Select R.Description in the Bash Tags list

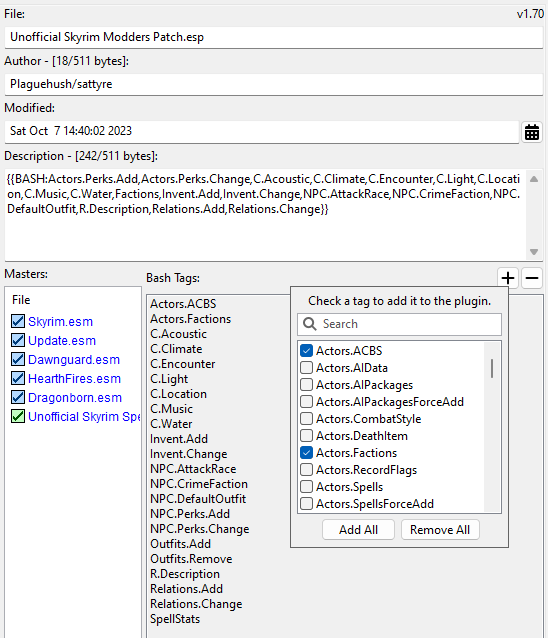pos(185,574)
